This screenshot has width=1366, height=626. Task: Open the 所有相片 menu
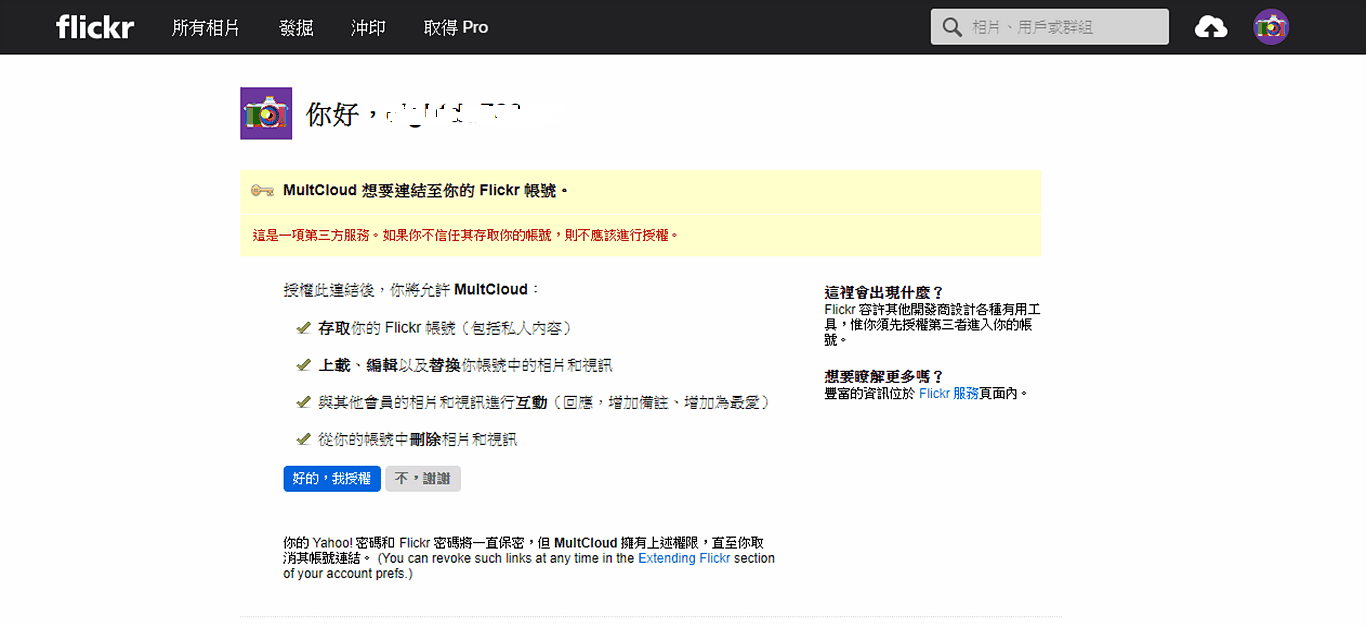pos(206,28)
